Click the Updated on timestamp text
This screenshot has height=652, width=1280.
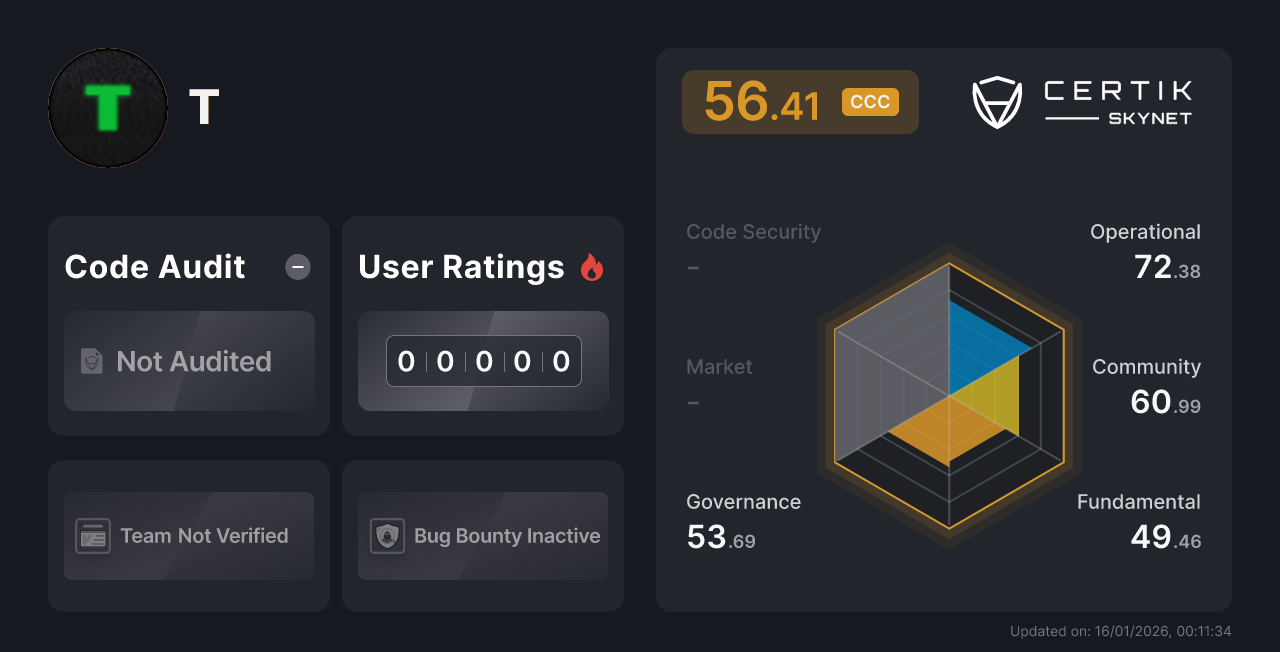pos(1121,631)
